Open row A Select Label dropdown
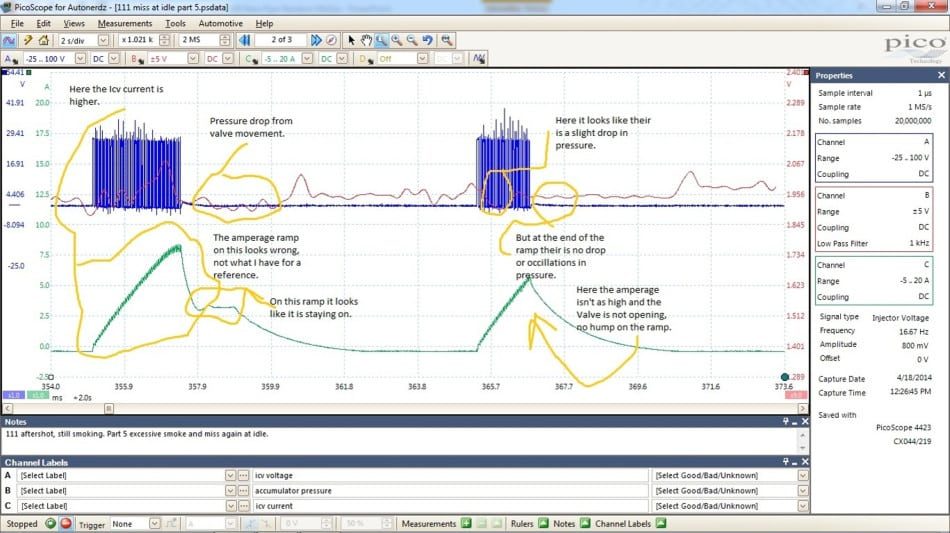This screenshot has height=533, width=950. (x=230, y=475)
